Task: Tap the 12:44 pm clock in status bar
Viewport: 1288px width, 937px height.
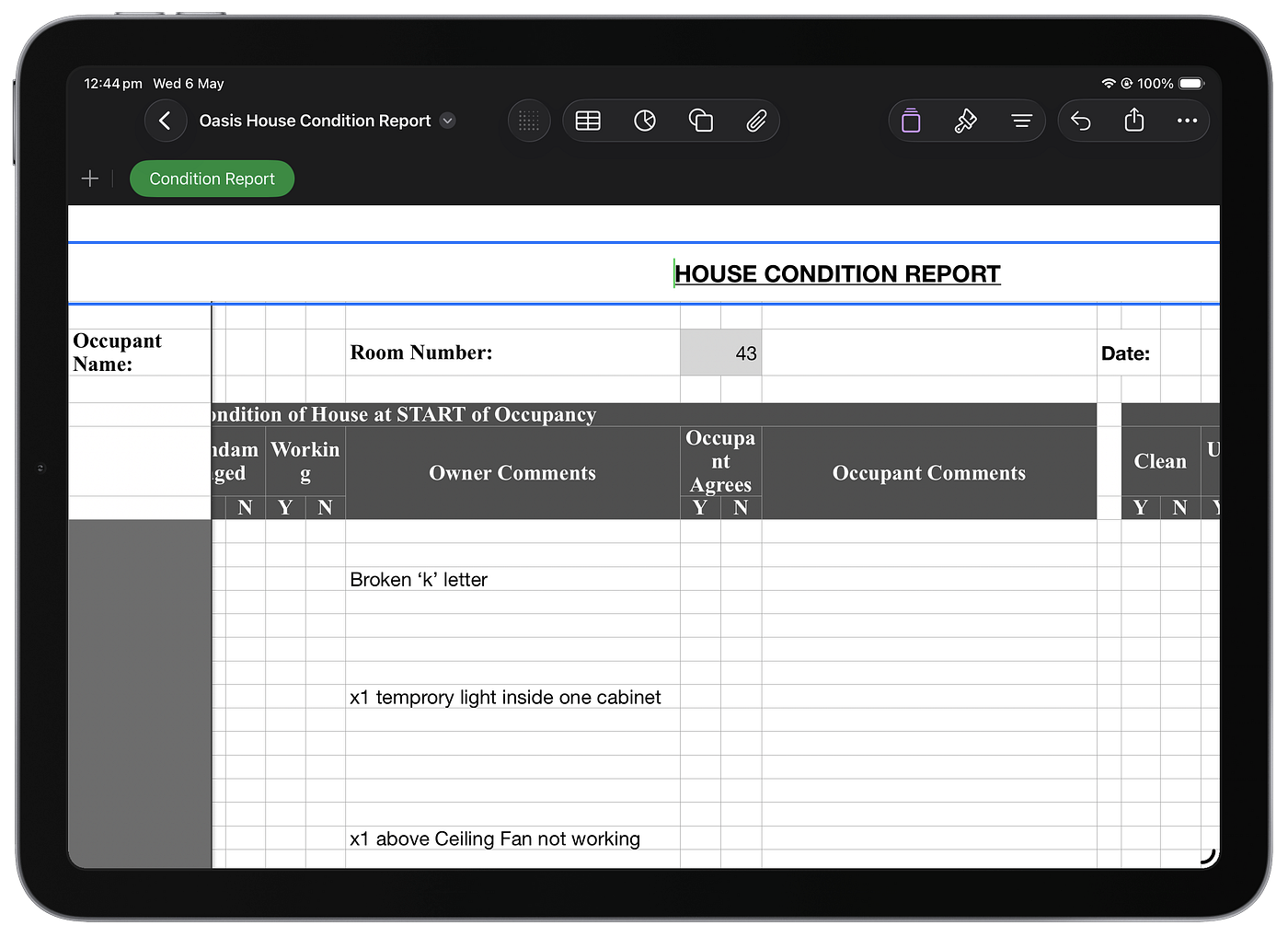Action: click(x=113, y=83)
